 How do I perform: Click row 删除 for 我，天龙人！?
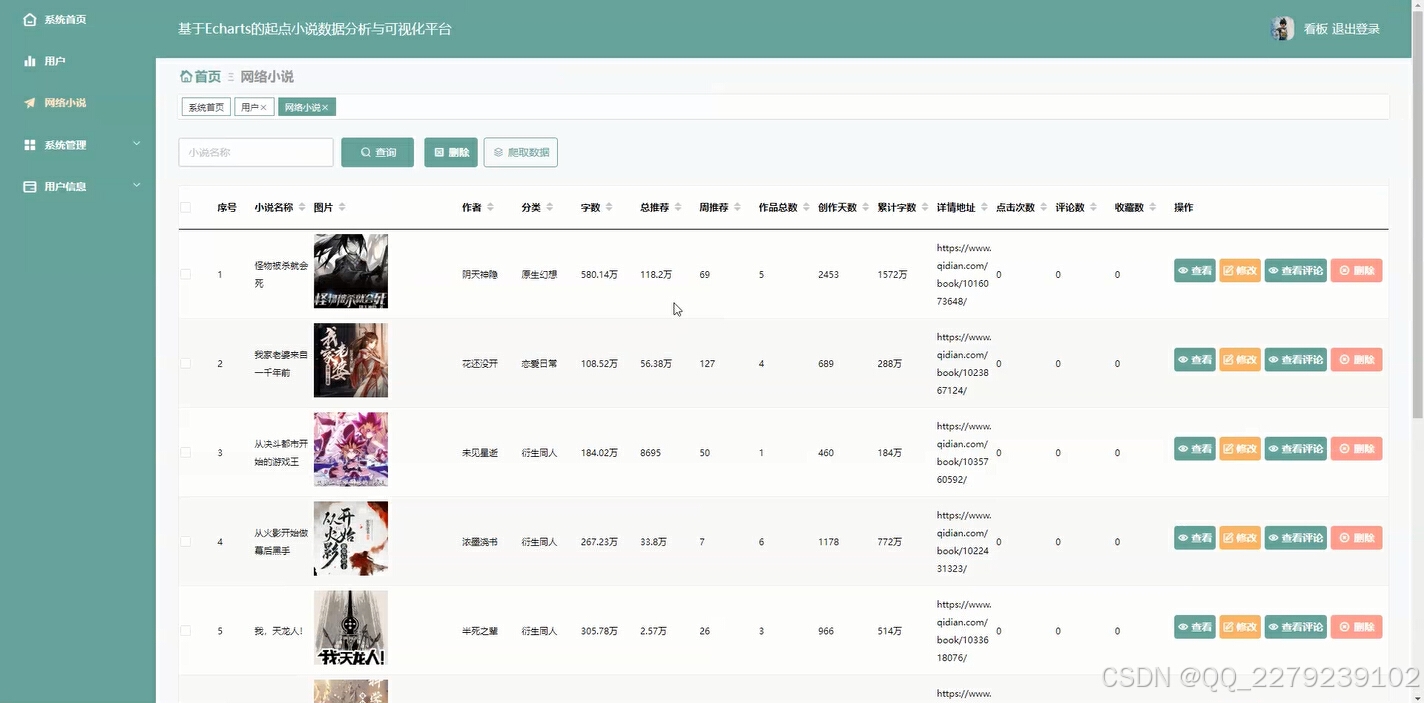[1357, 627]
